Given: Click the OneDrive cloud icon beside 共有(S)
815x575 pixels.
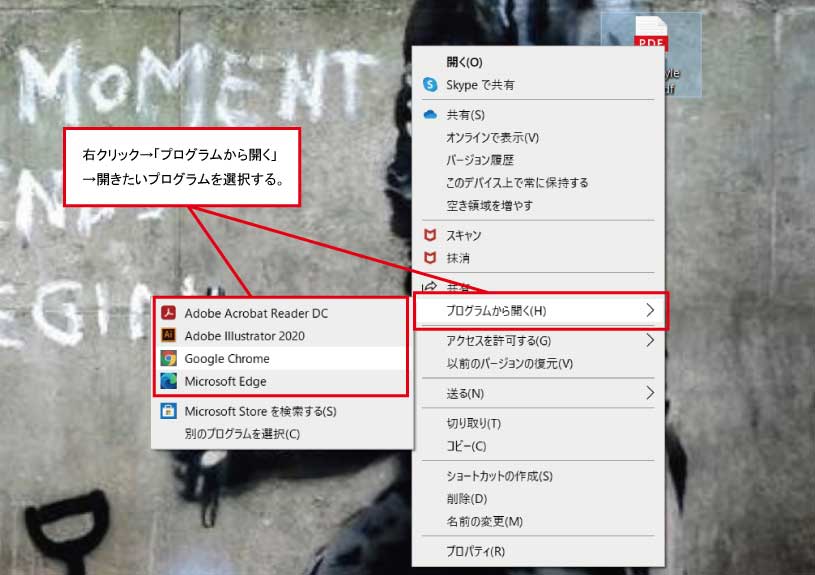Looking at the screenshot, I should tap(430, 115).
